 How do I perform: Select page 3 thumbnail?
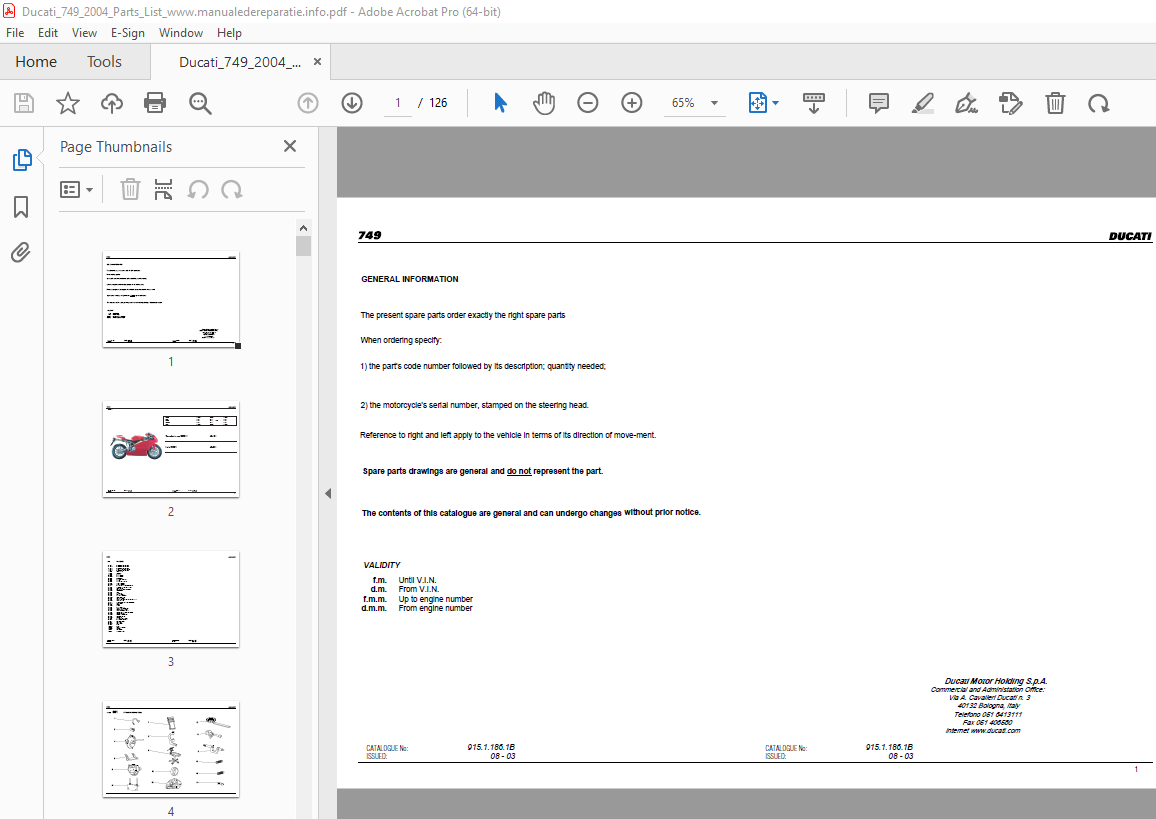click(171, 599)
